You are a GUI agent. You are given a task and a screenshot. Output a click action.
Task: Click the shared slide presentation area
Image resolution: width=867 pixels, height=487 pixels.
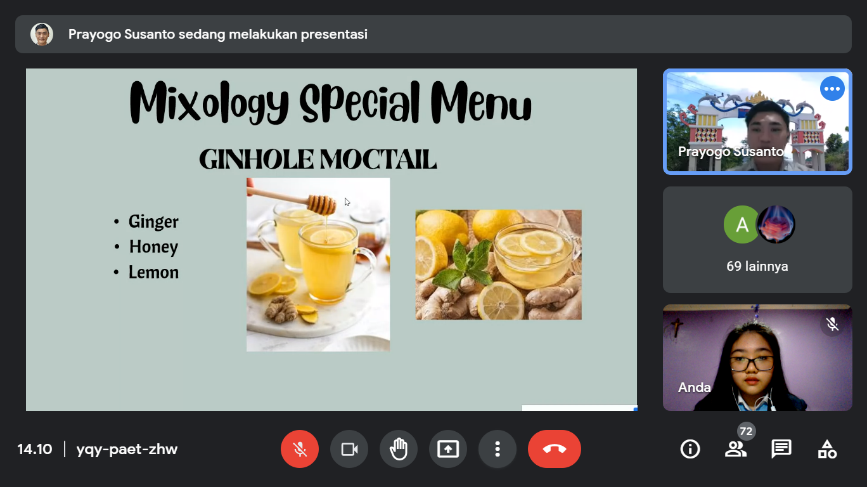(x=331, y=239)
